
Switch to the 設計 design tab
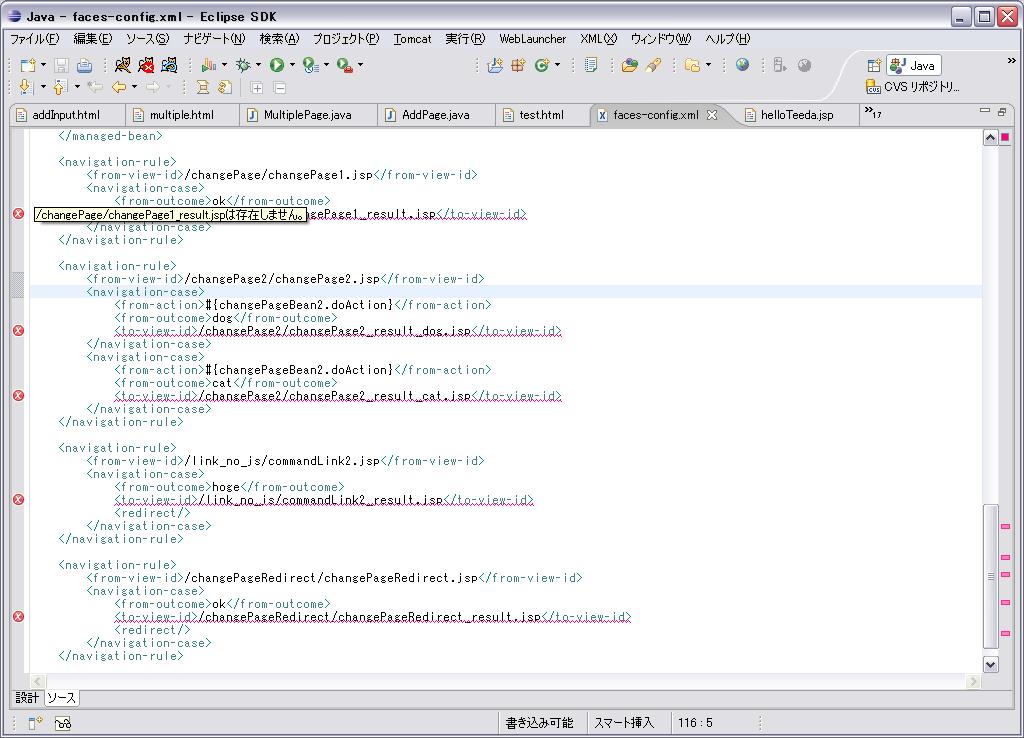[27, 697]
